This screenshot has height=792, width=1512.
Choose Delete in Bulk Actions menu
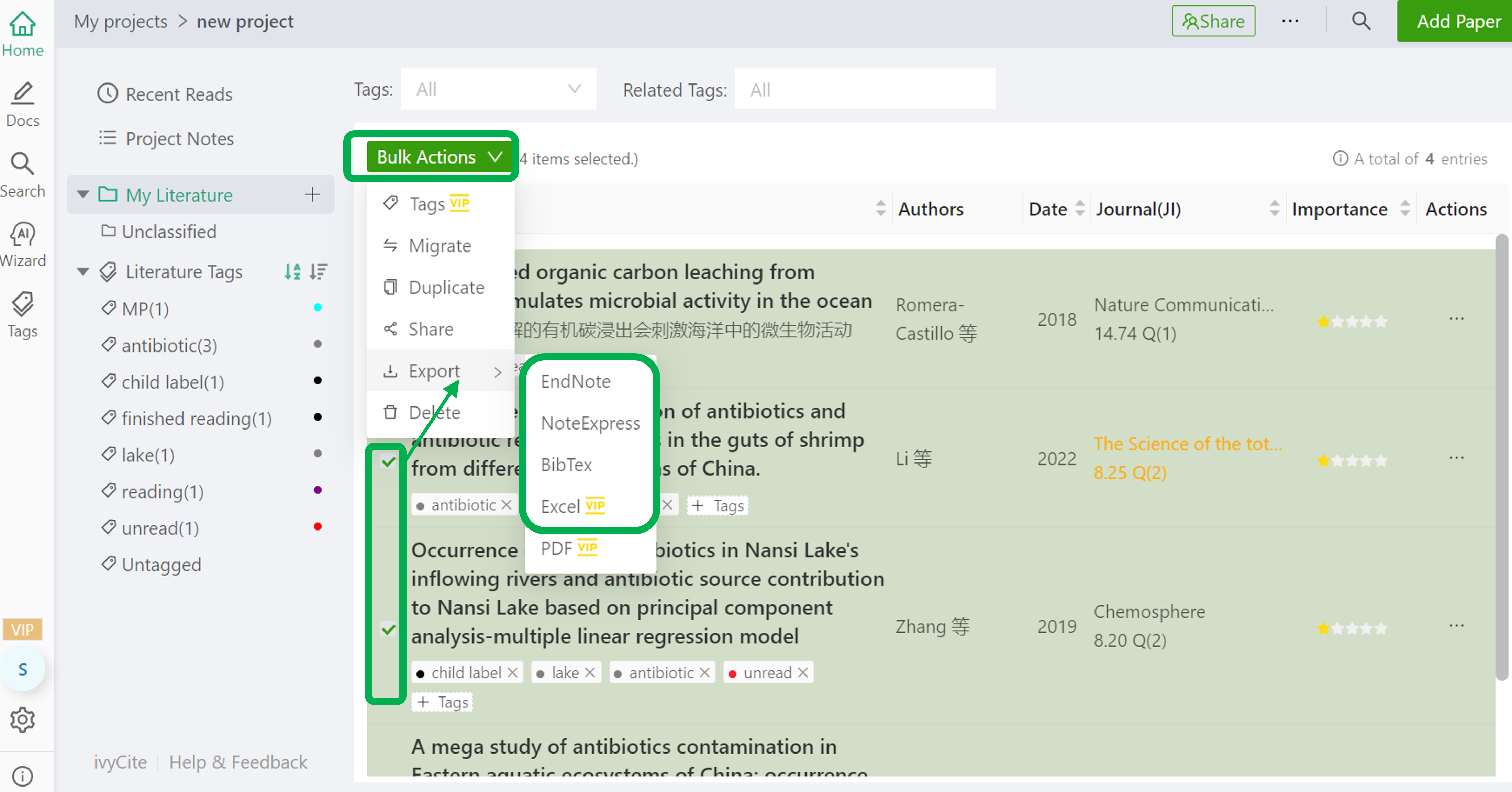pos(440,412)
